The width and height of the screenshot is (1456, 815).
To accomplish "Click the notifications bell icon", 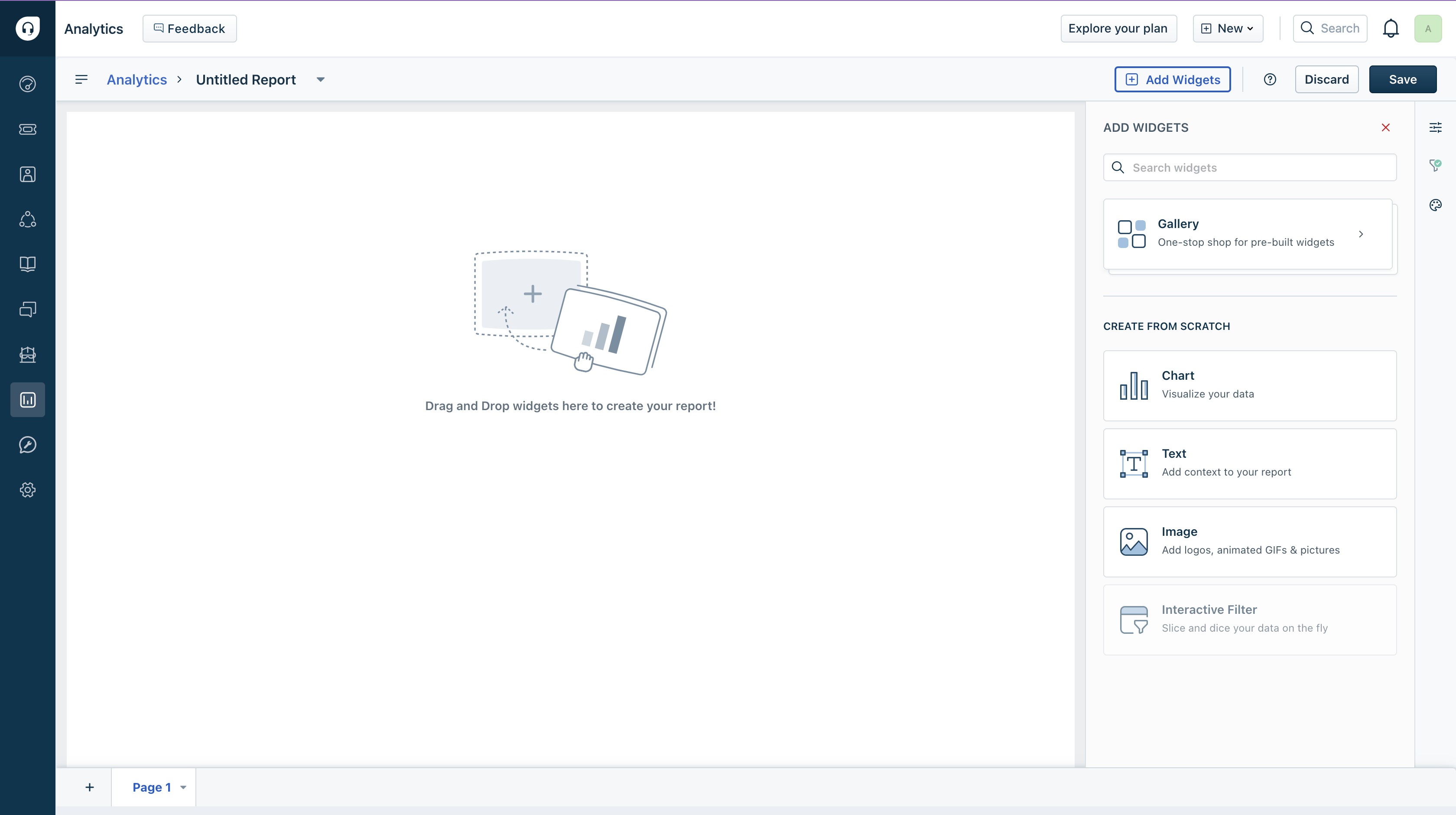I will click(x=1391, y=29).
